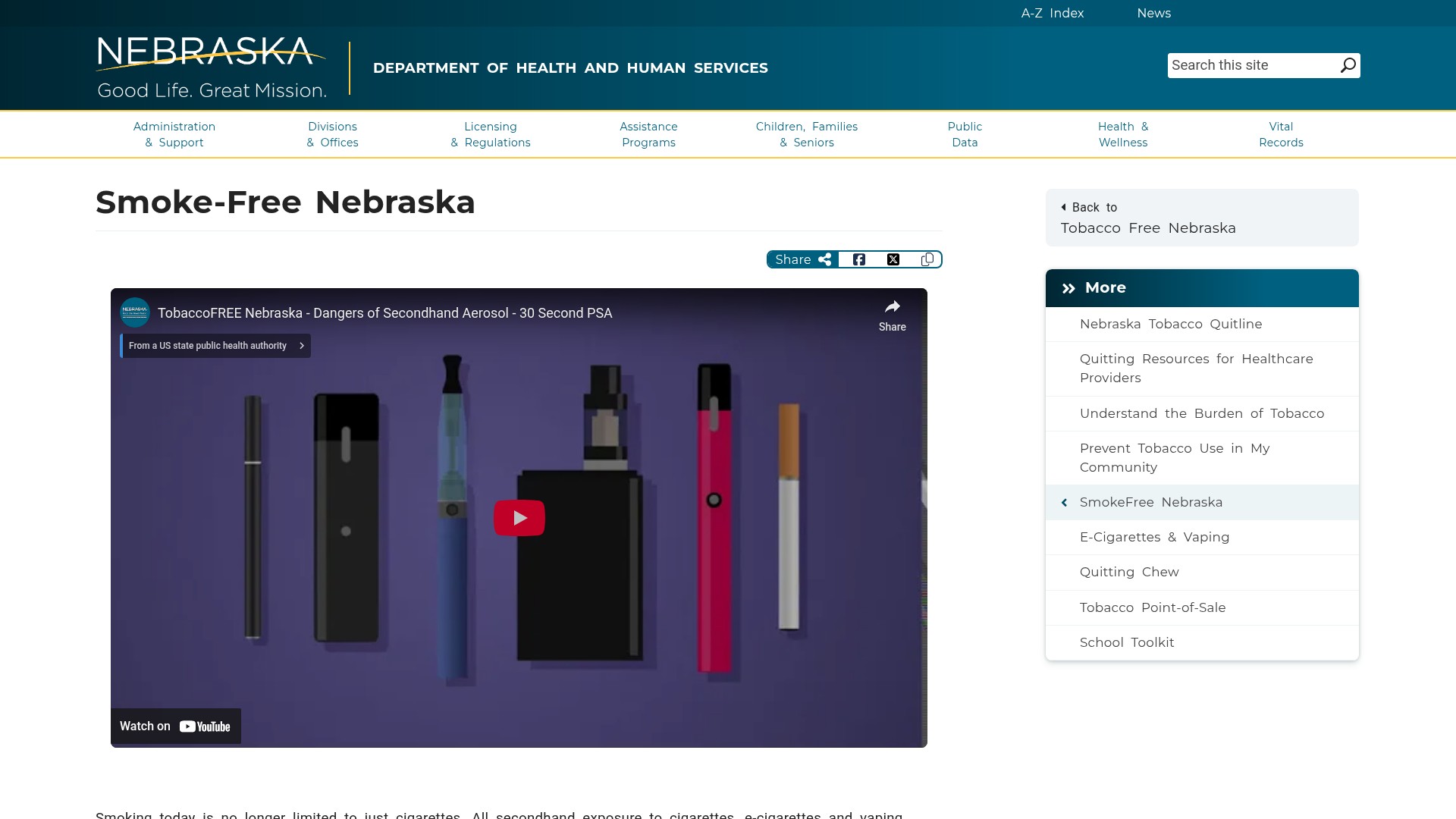Expand US state public health authority info
Screen dimensions: 1456x819
pyautogui.click(x=215, y=346)
